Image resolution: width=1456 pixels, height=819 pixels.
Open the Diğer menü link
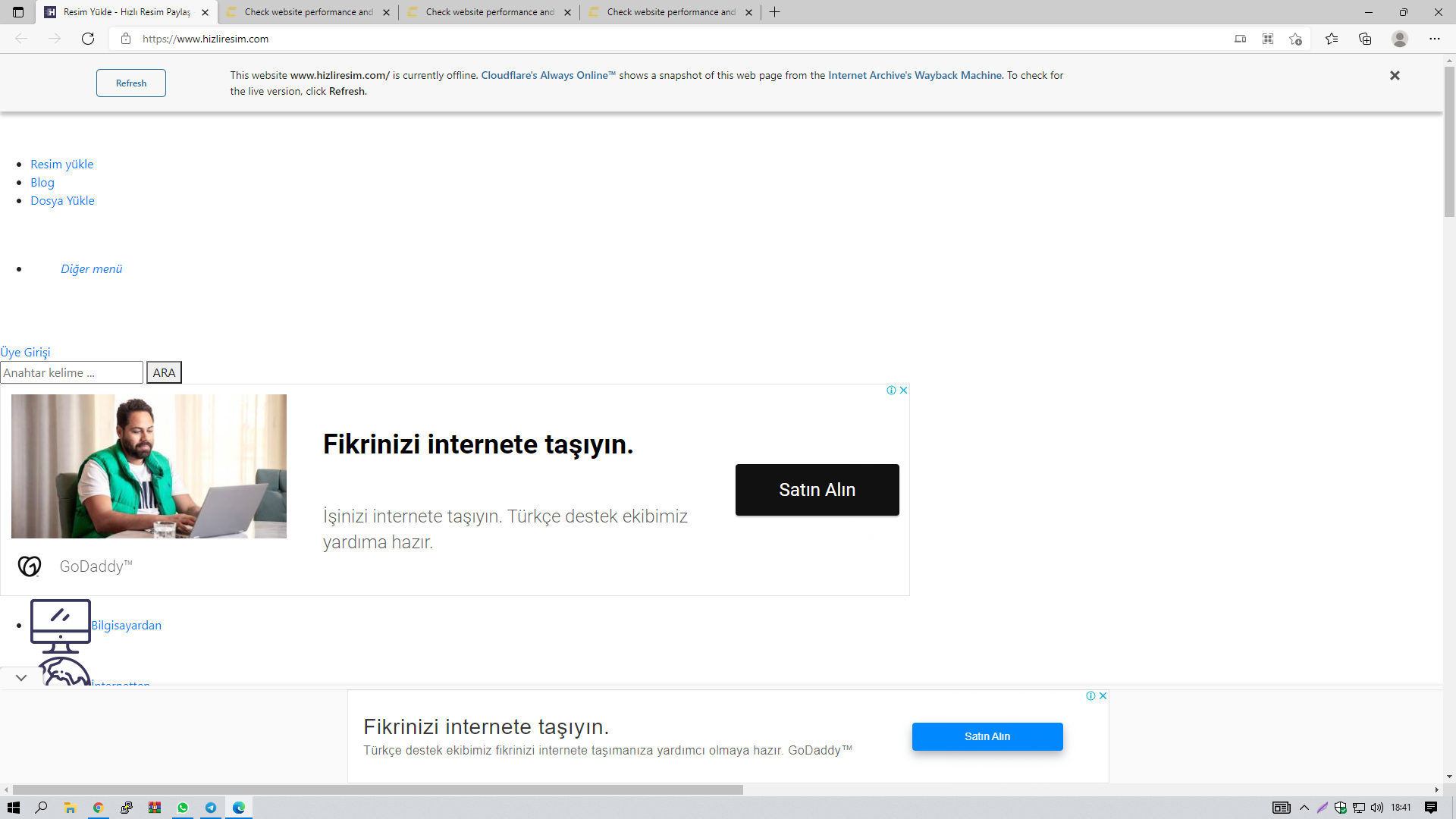91,269
